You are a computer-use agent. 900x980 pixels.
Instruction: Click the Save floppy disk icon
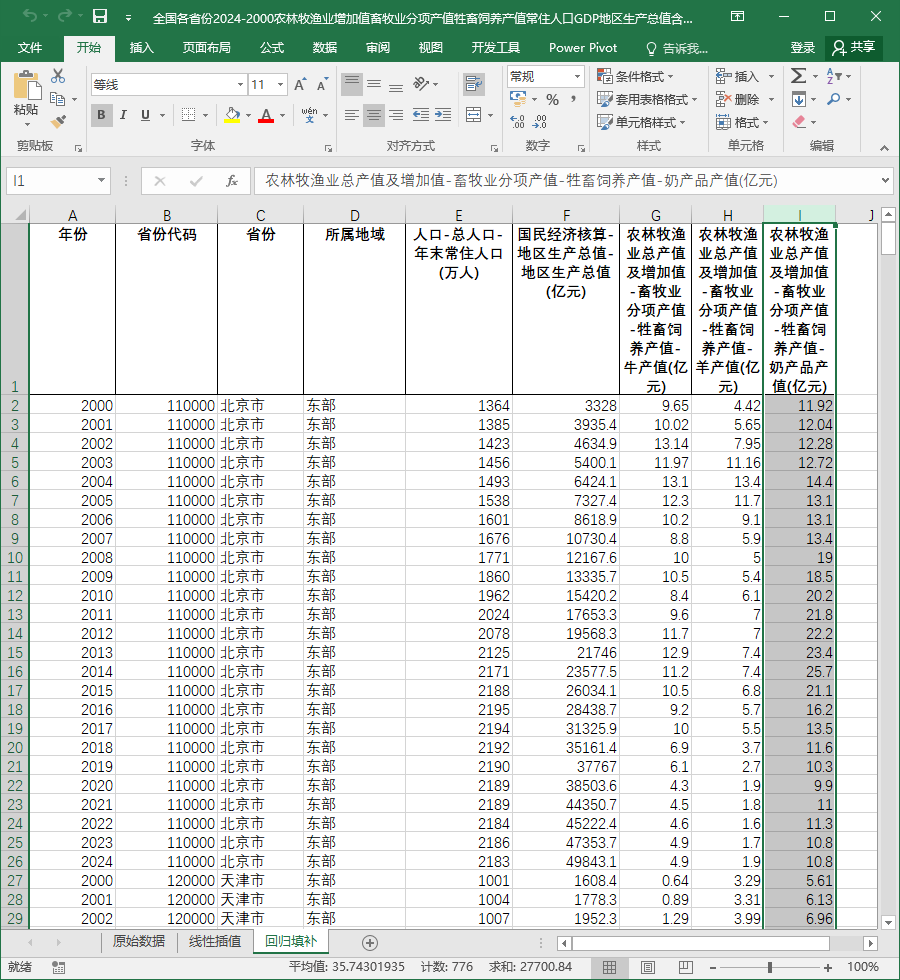pos(100,16)
